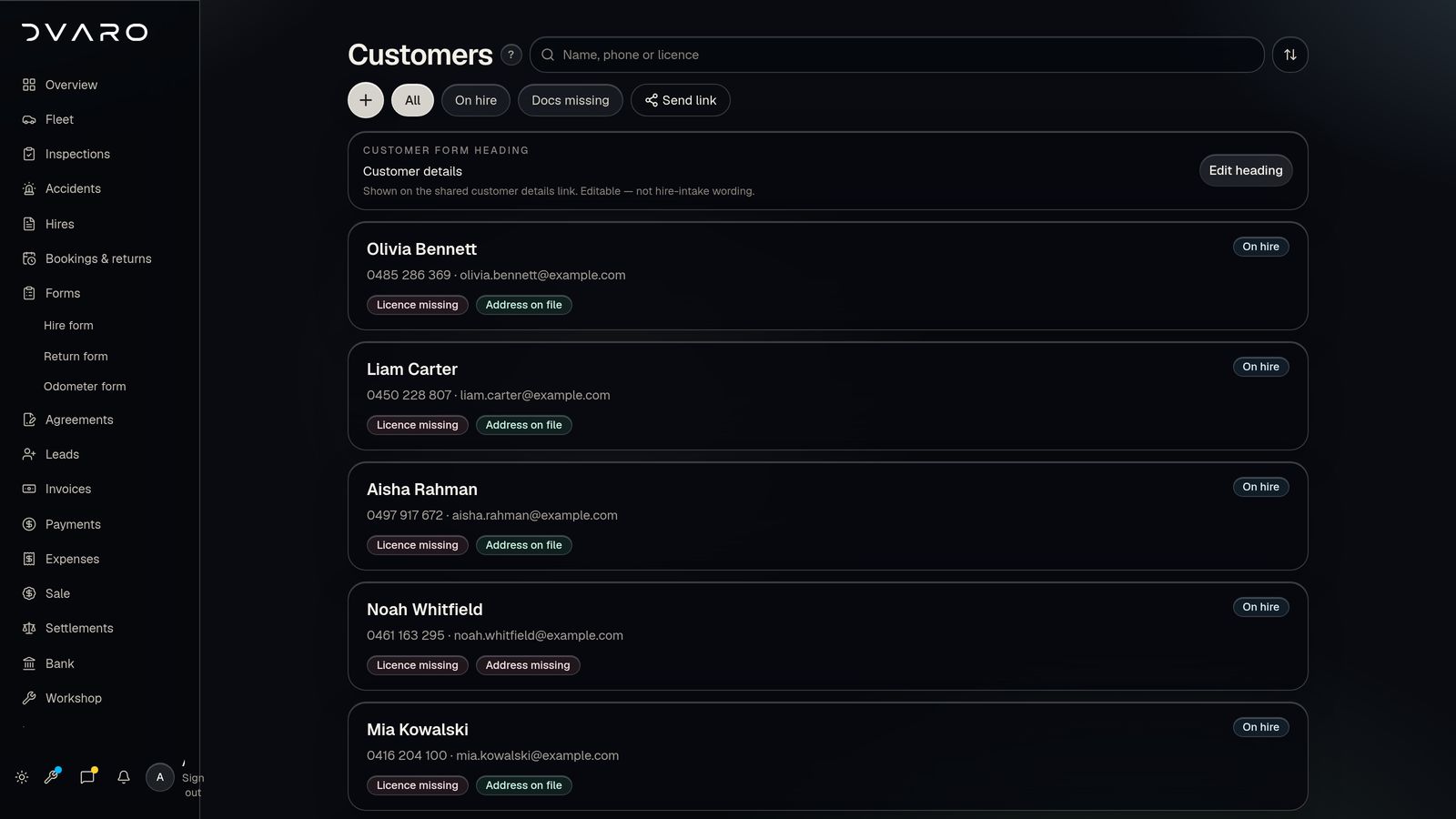Screen dimensions: 1456x819
Task: Toggle the light/dark theme sun icon
Action: pos(22,777)
